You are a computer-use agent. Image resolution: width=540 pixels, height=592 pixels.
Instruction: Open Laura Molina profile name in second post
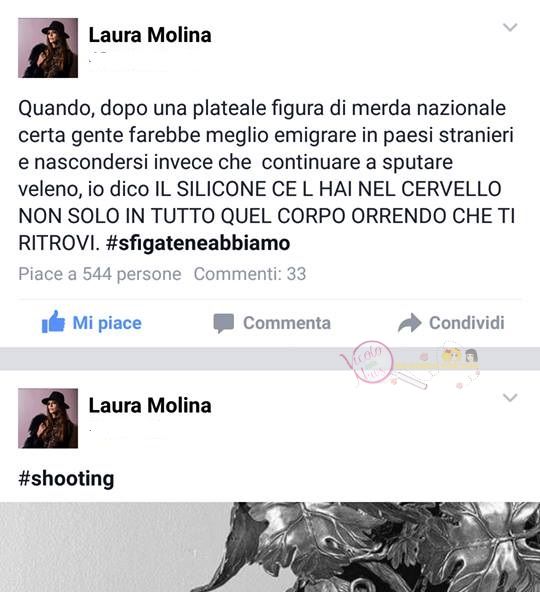coord(150,405)
